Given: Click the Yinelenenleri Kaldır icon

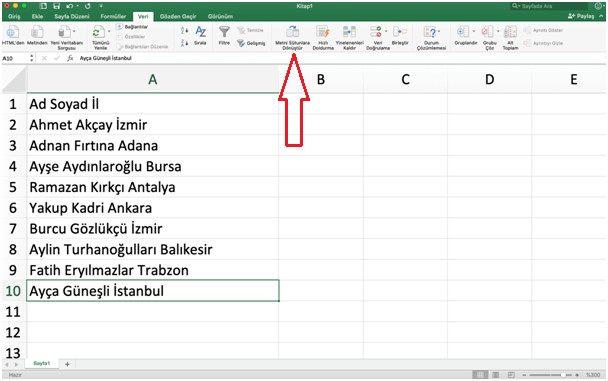Looking at the screenshot, I should click(x=349, y=32).
